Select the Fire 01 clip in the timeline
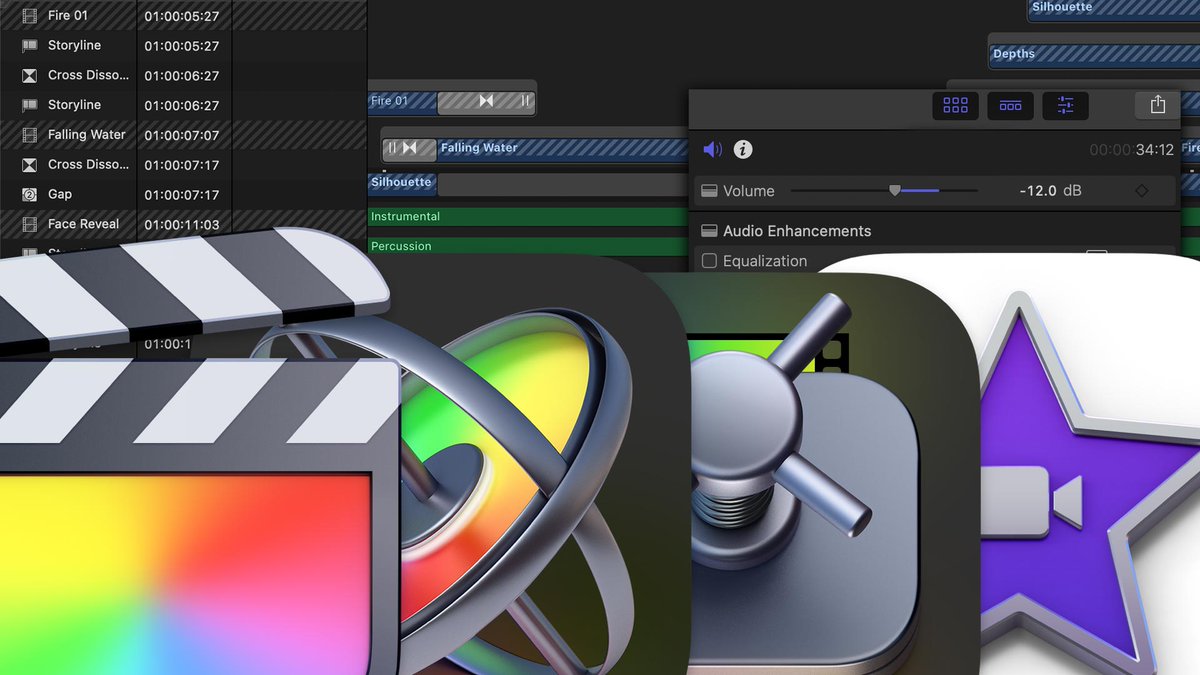 click(x=403, y=101)
